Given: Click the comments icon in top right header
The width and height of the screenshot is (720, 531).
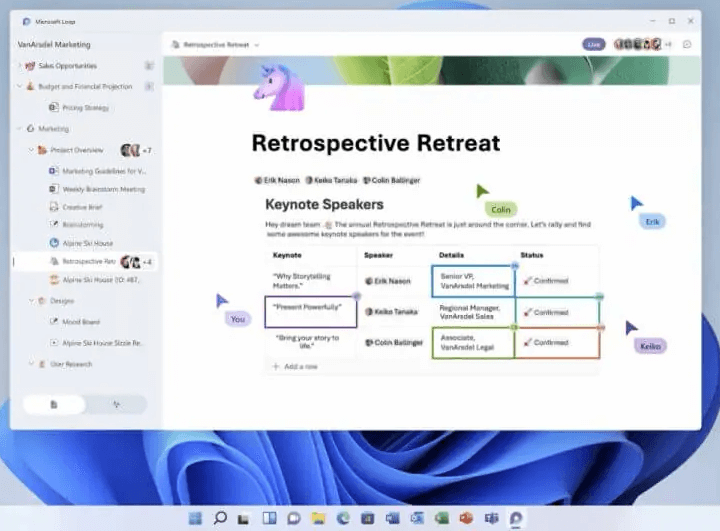Looking at the screenshot, I should coord(687,45).
